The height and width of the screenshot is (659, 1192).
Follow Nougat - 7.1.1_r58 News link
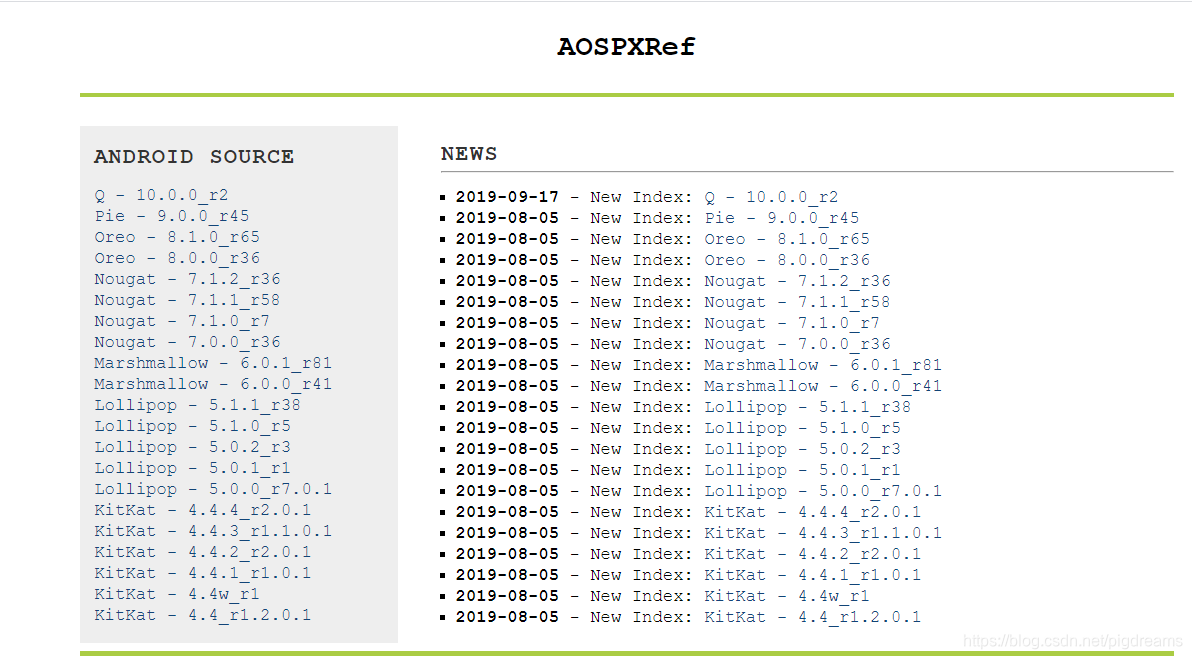point(797,303)
